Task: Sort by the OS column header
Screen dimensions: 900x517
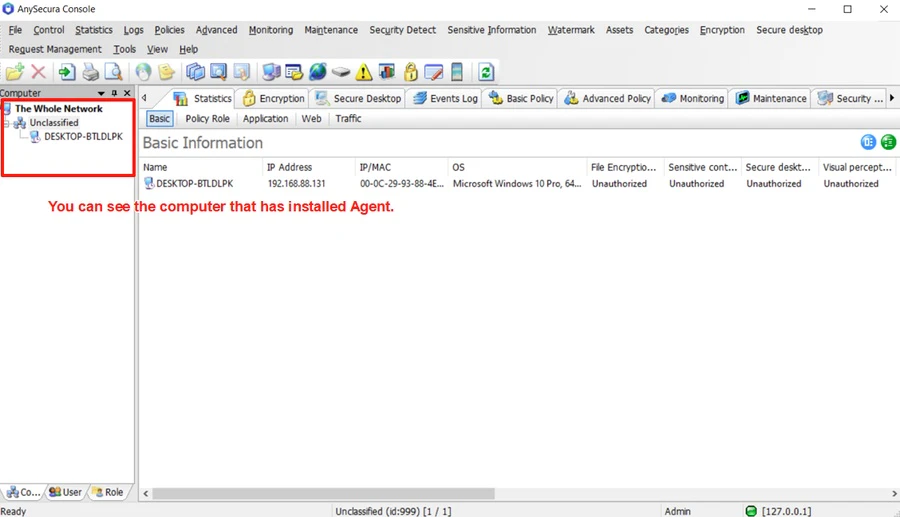Action: pos(517,167)
